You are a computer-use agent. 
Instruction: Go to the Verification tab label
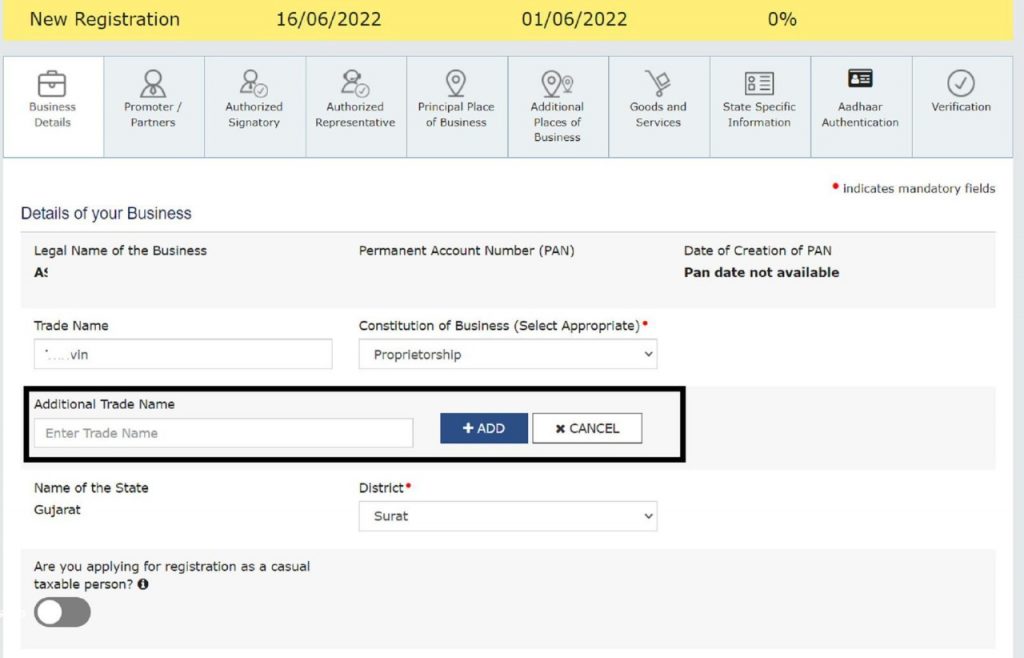pos(961,107)
